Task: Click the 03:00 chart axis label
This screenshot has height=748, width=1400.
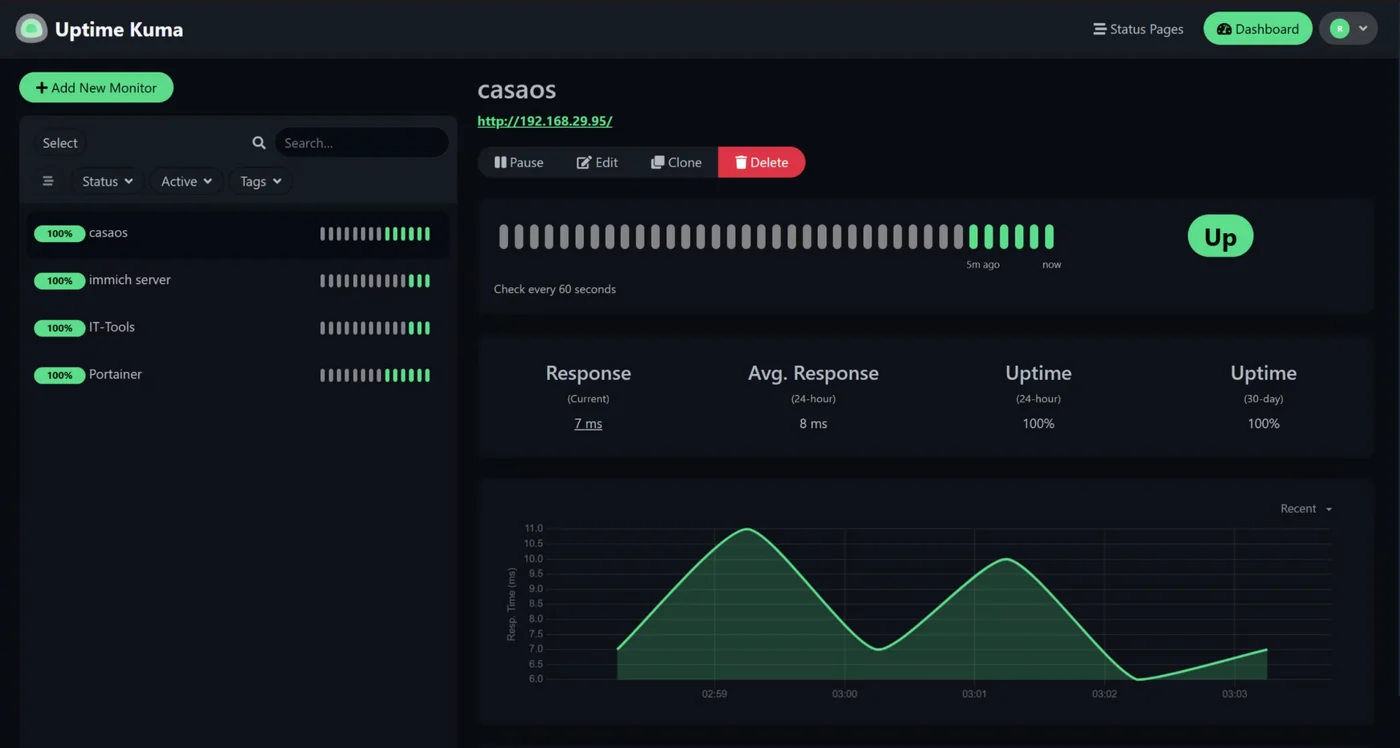Action: pyautogui.click(x=845, y=694)
